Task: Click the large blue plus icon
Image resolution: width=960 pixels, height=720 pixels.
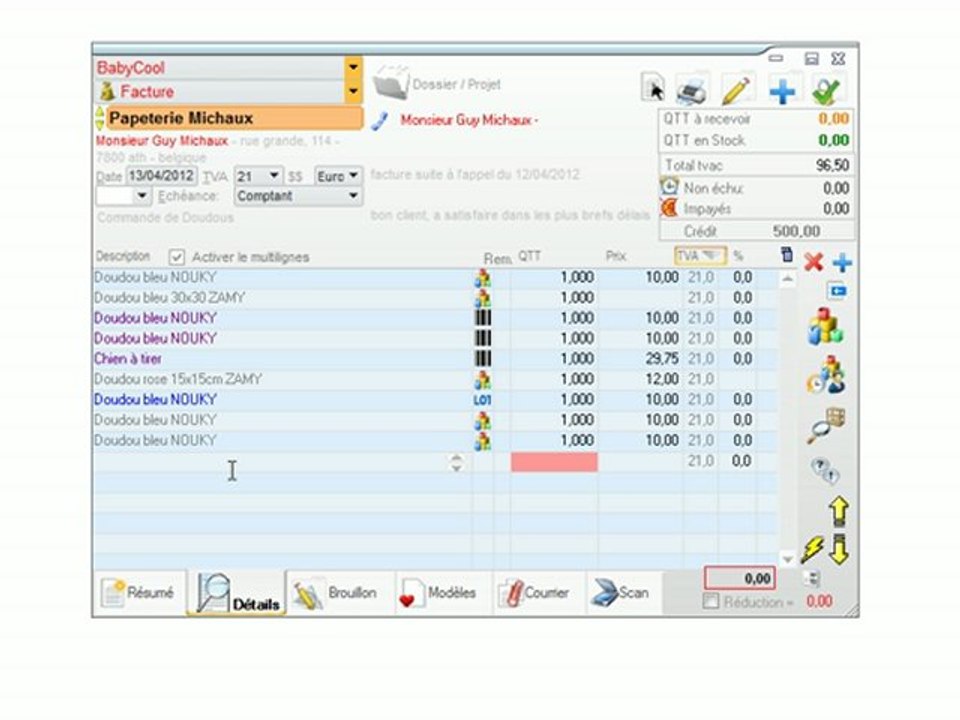Action: (x=782, y=91)
